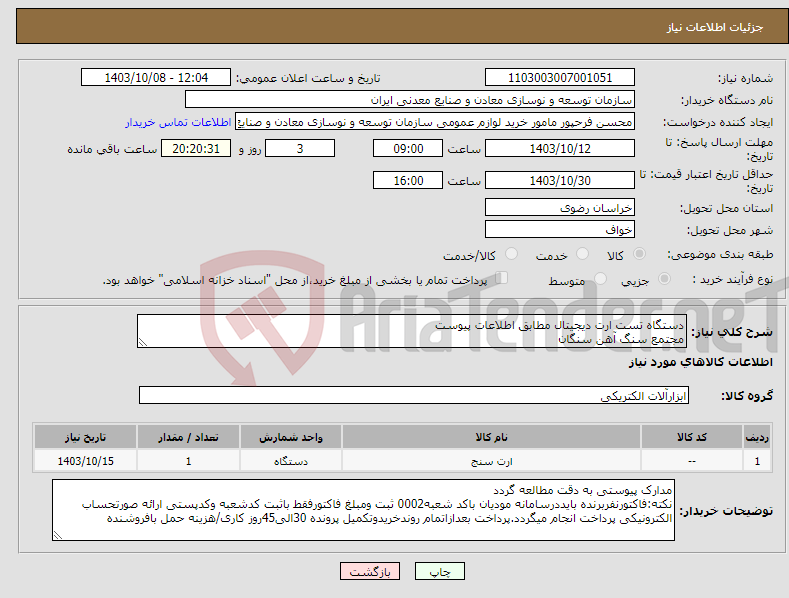Click the goods group field ابزارآلات الکتریکی

414,395
